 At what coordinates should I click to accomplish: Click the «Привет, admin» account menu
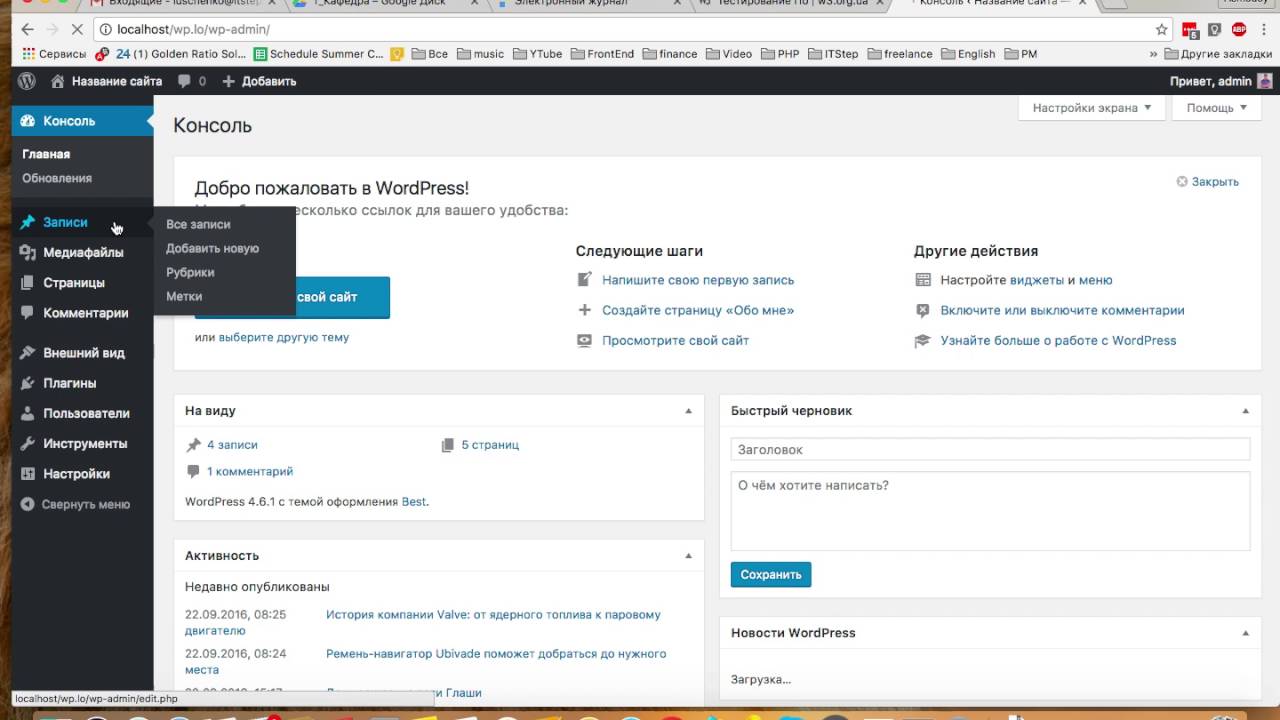(x=1221, y=81)
